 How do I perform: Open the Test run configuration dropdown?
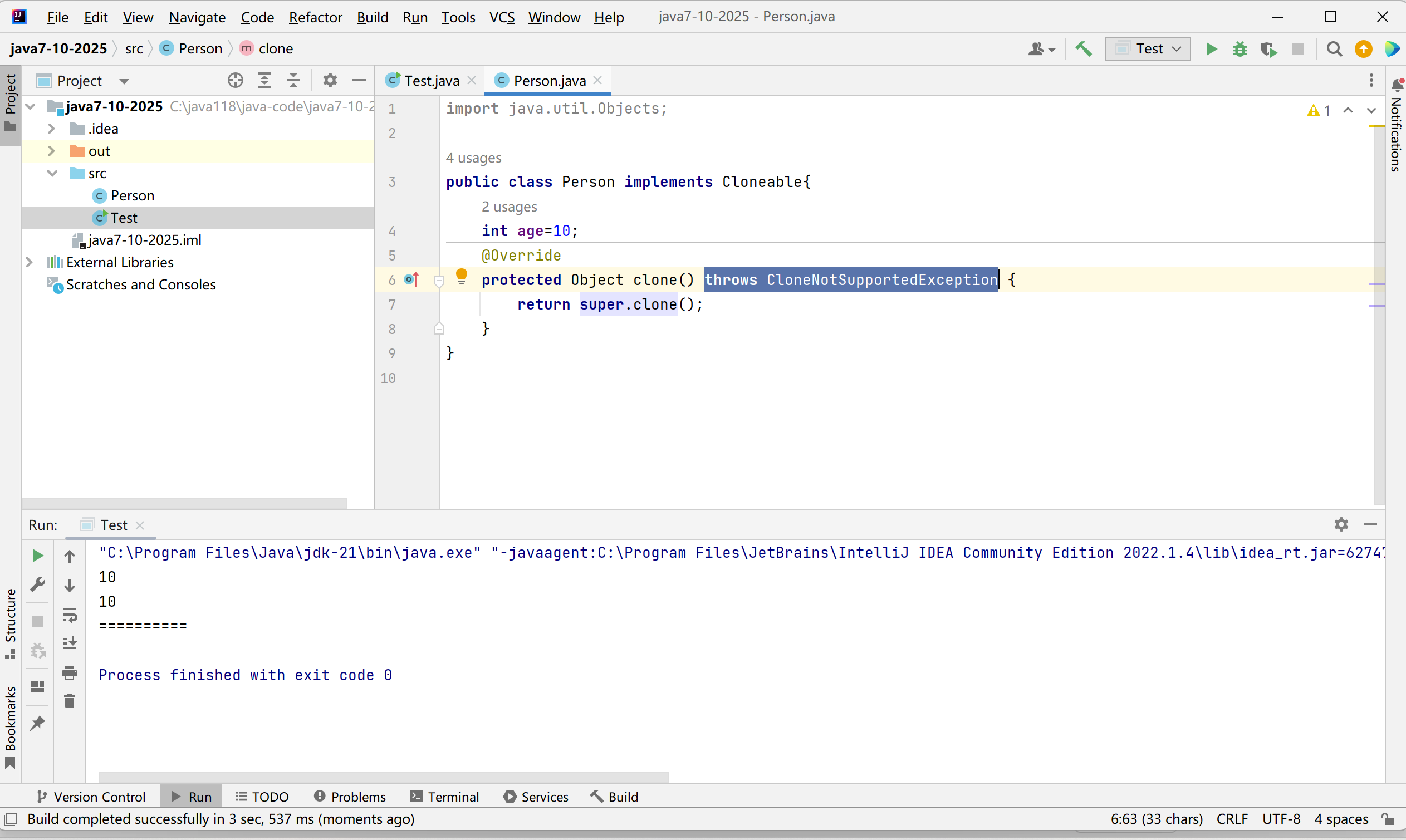[1148, 48]
